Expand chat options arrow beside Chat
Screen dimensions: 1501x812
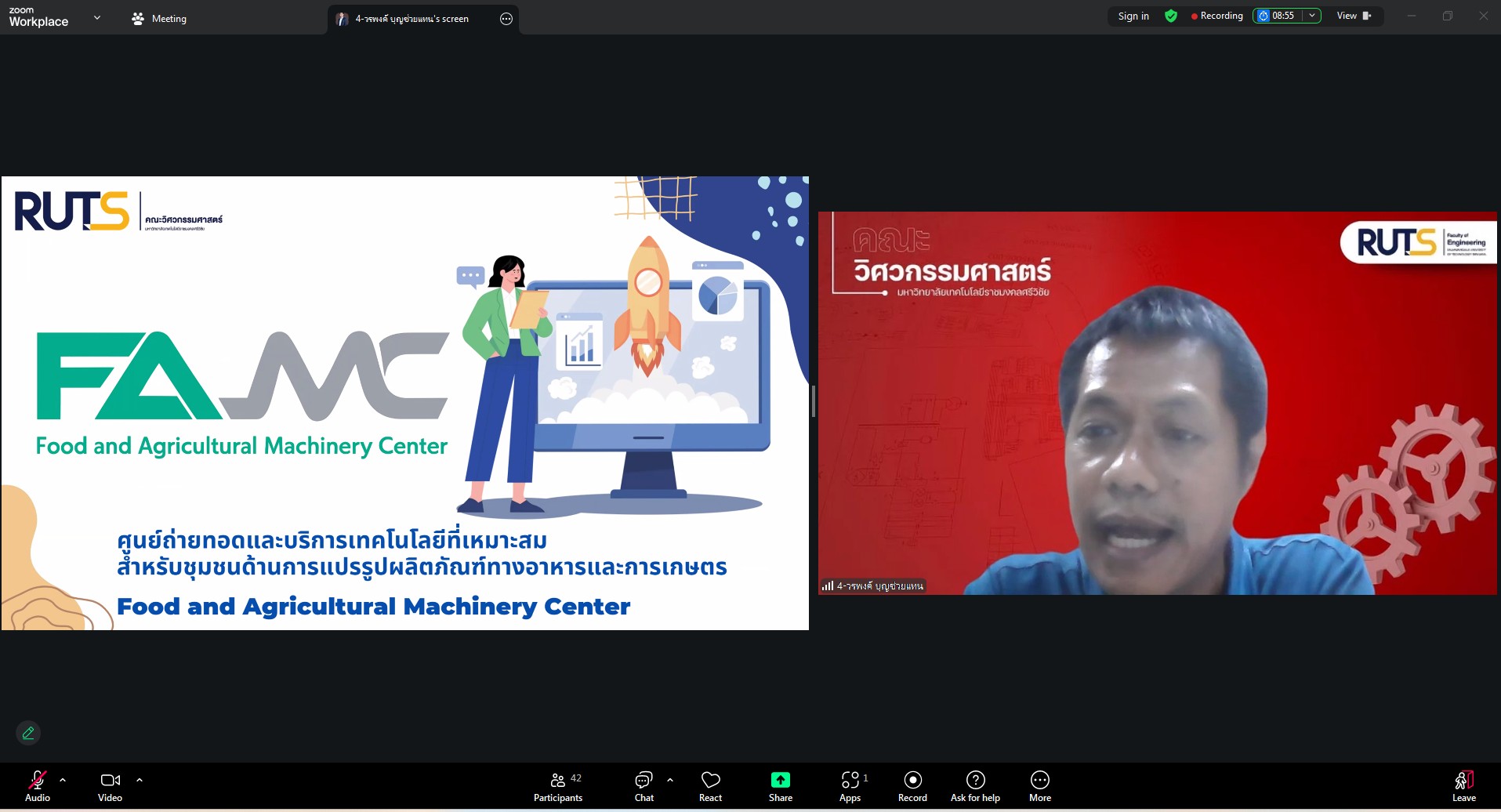tap(670, 780)
